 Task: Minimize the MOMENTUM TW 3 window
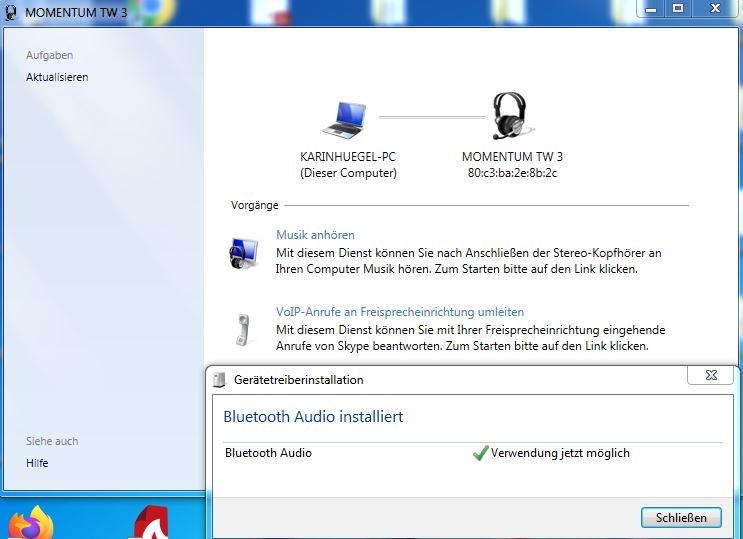pyautogui.click(x=651, y=9)
